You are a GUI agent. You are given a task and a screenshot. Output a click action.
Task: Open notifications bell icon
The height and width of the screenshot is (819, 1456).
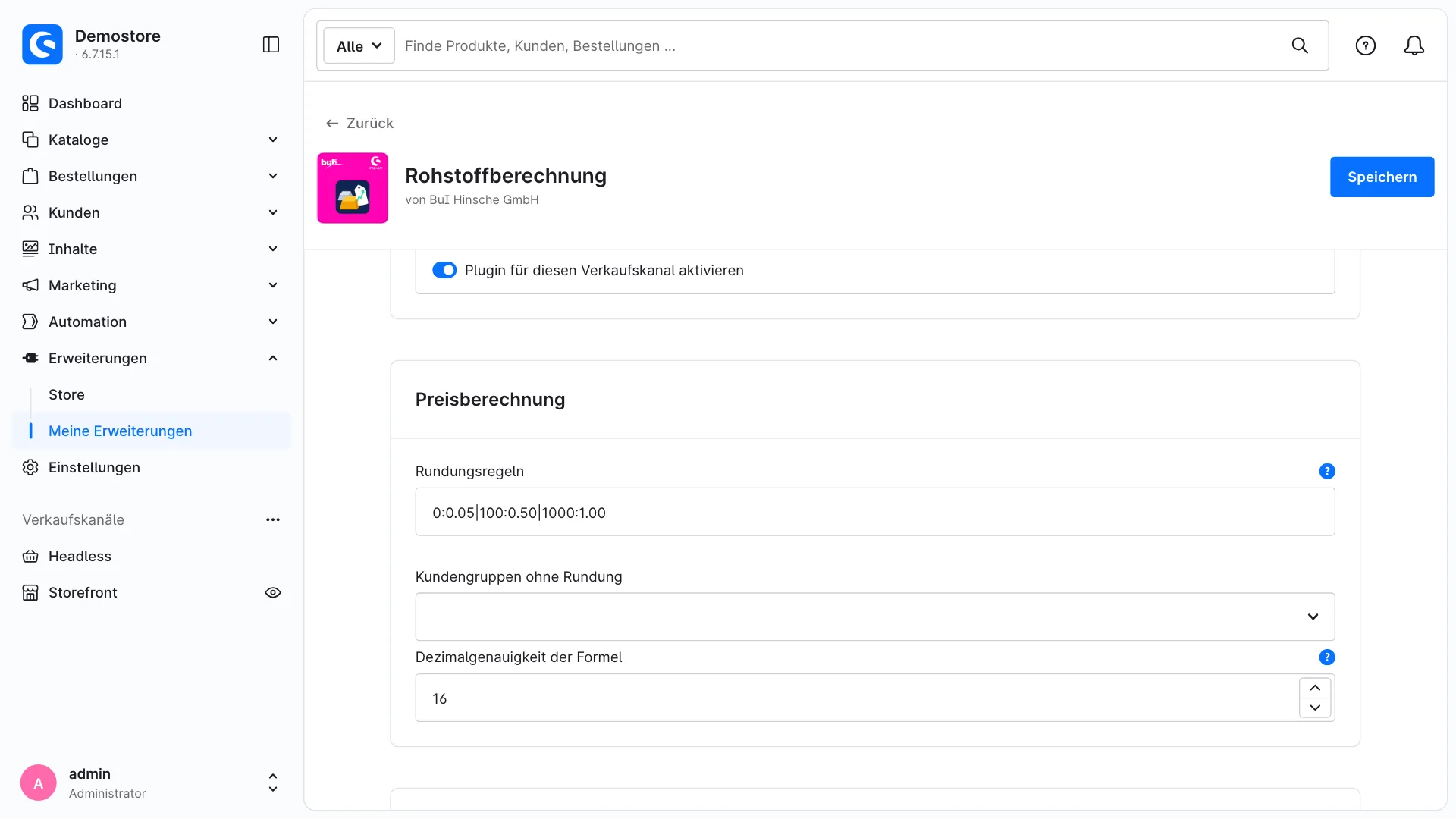click(x=1414, y=45)
